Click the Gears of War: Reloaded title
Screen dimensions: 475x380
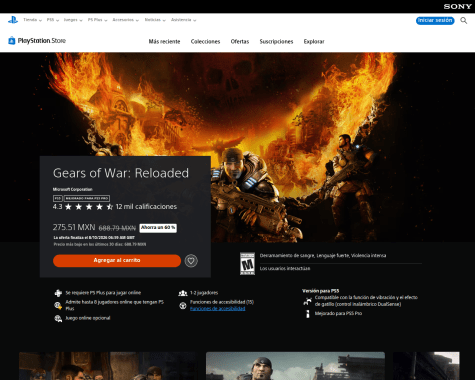pyautogui.click(x=121, y=173)
